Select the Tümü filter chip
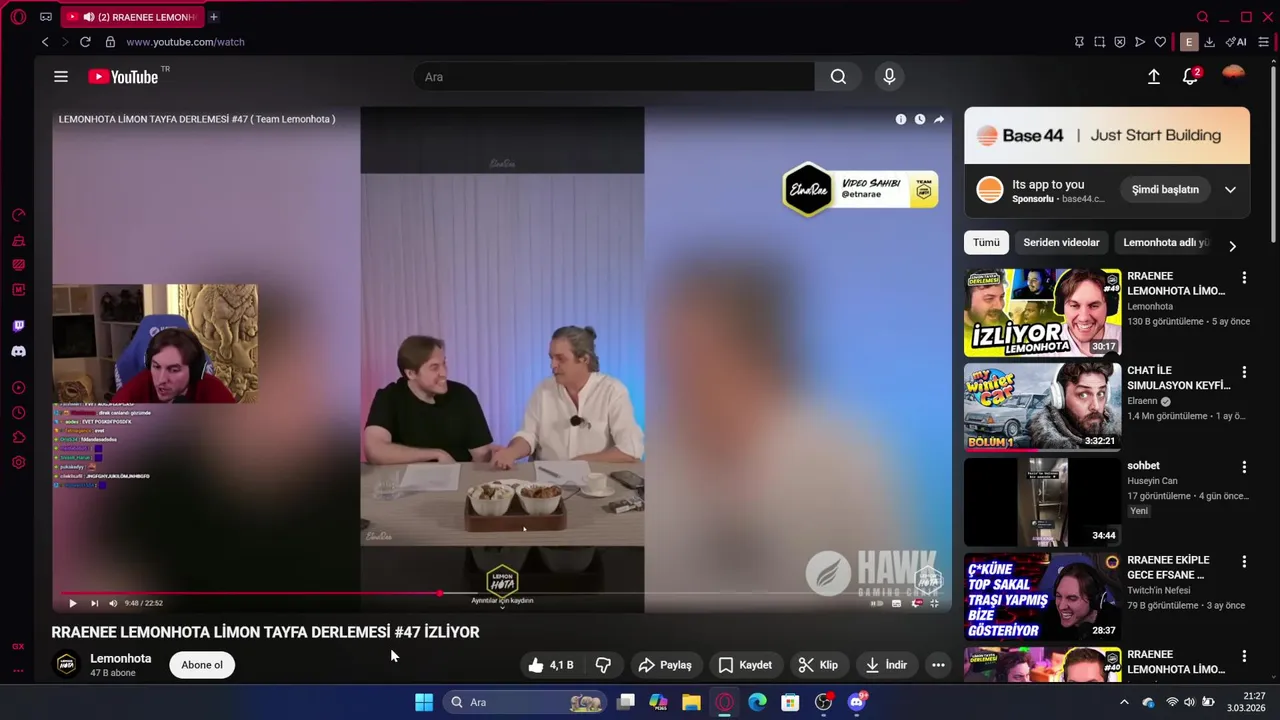 coord(986,242)
